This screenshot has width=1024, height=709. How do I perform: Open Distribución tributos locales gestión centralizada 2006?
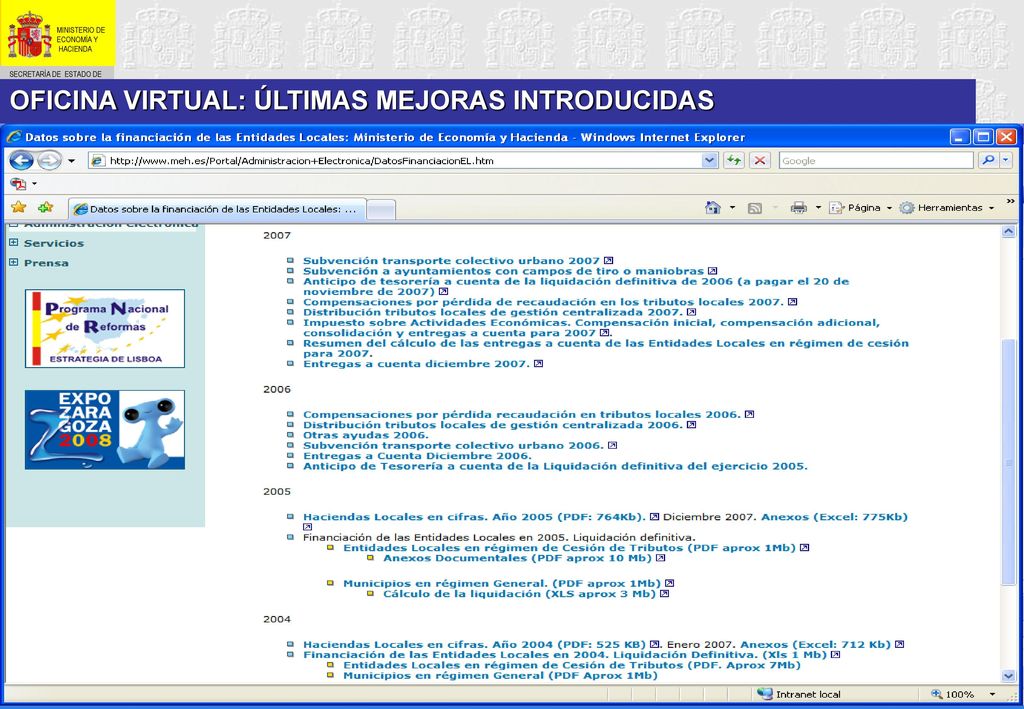pos(493,425)
